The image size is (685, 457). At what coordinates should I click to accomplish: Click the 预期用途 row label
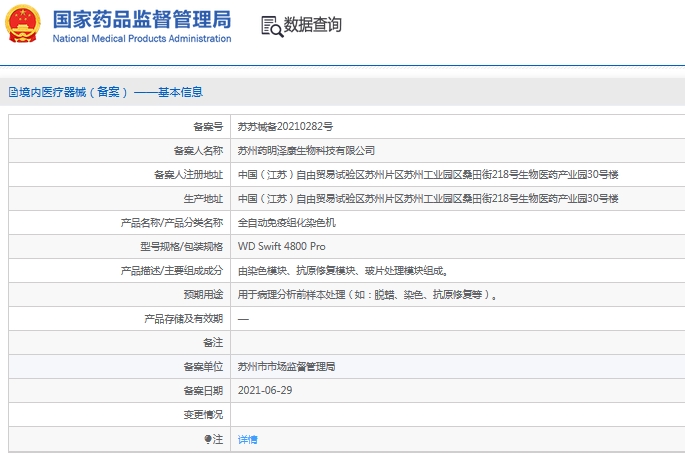click(203, 295)
